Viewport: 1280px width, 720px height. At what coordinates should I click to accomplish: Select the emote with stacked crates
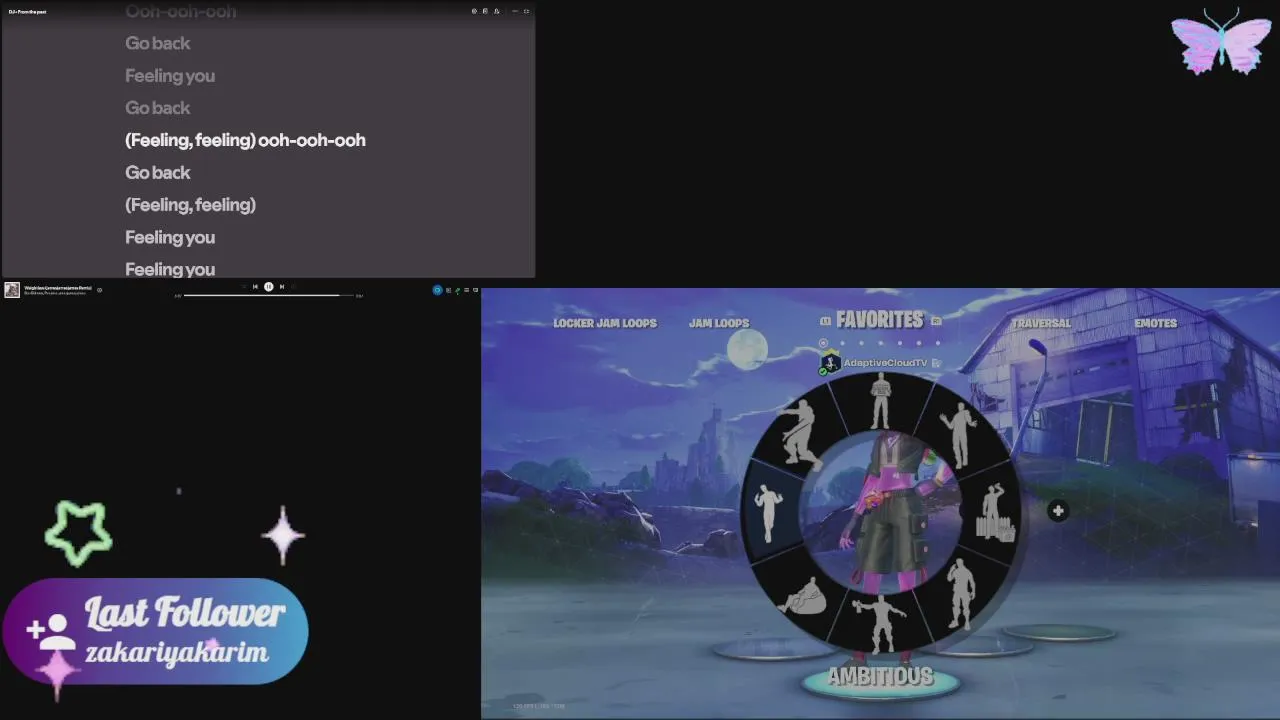[995, 513]
